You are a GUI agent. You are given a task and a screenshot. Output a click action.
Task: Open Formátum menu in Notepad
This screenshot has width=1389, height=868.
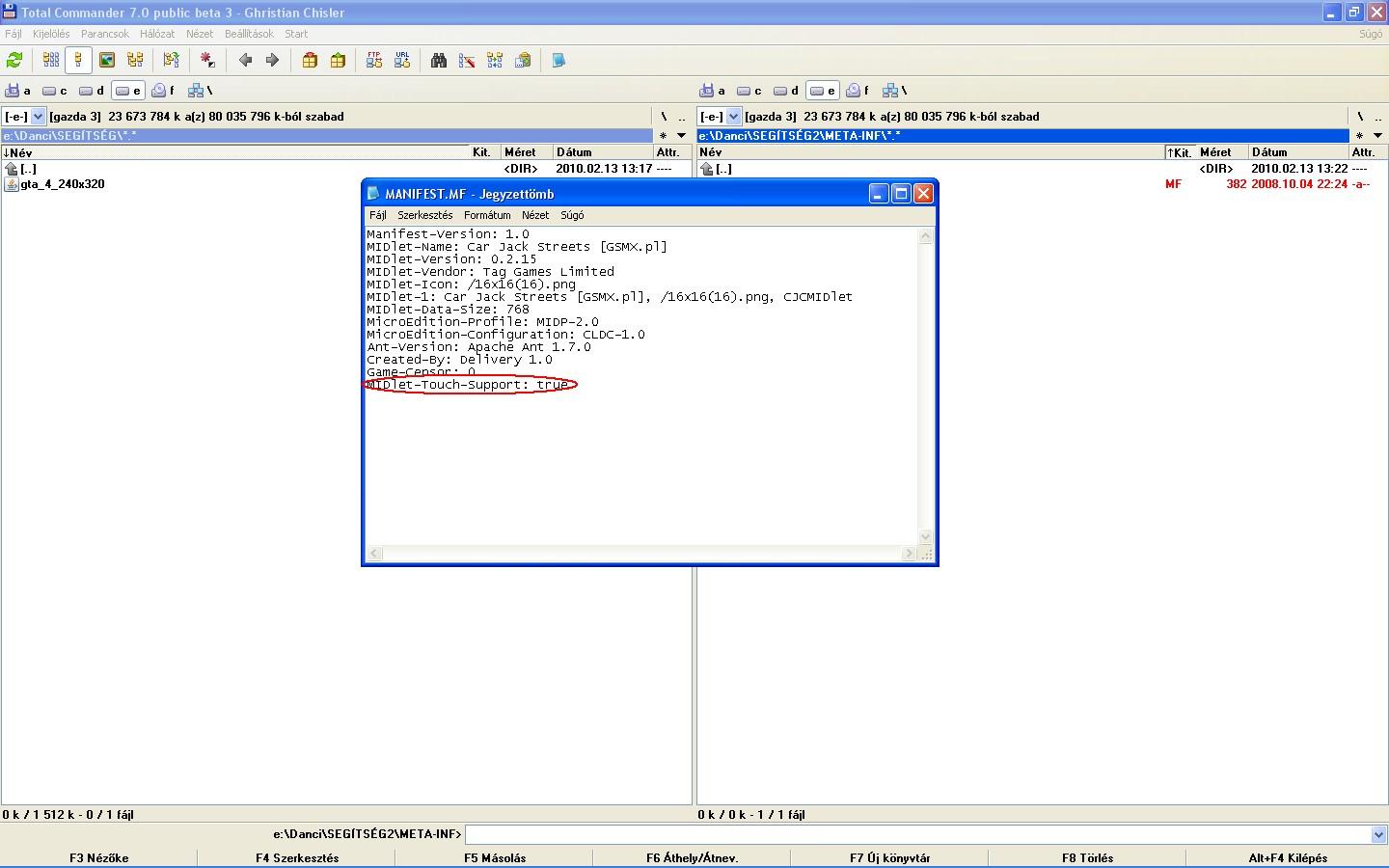(x=486, y=215)
